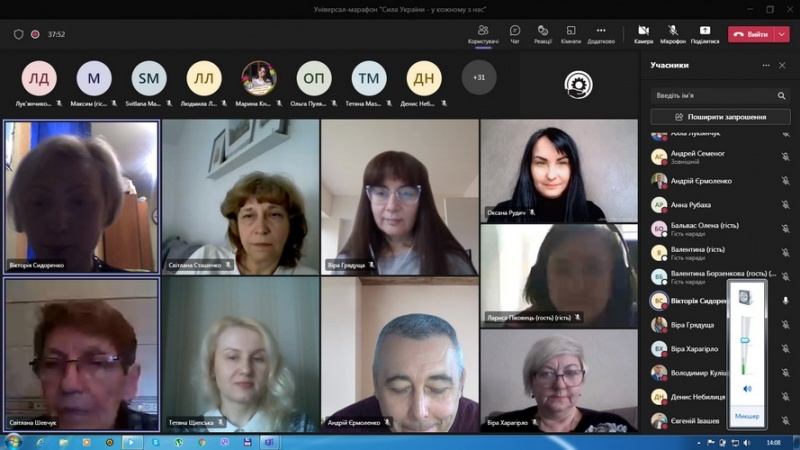Open Додатково (More) options menu
Image resolution: width=800 pixels, height=450 pixels.
click(601, 34)
